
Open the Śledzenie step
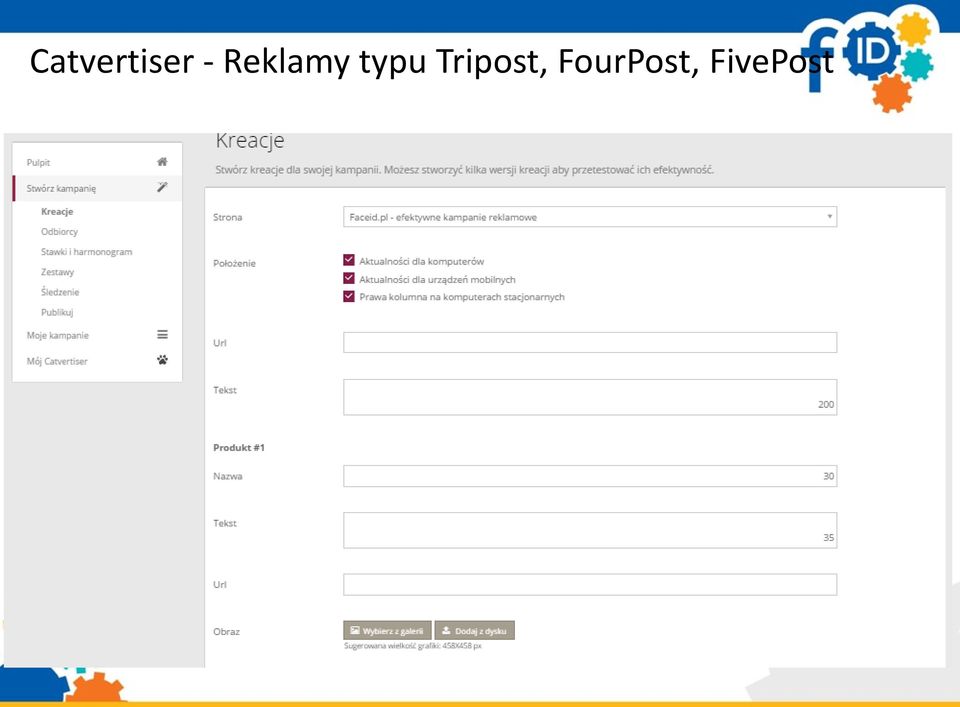[x=60, y=292]
